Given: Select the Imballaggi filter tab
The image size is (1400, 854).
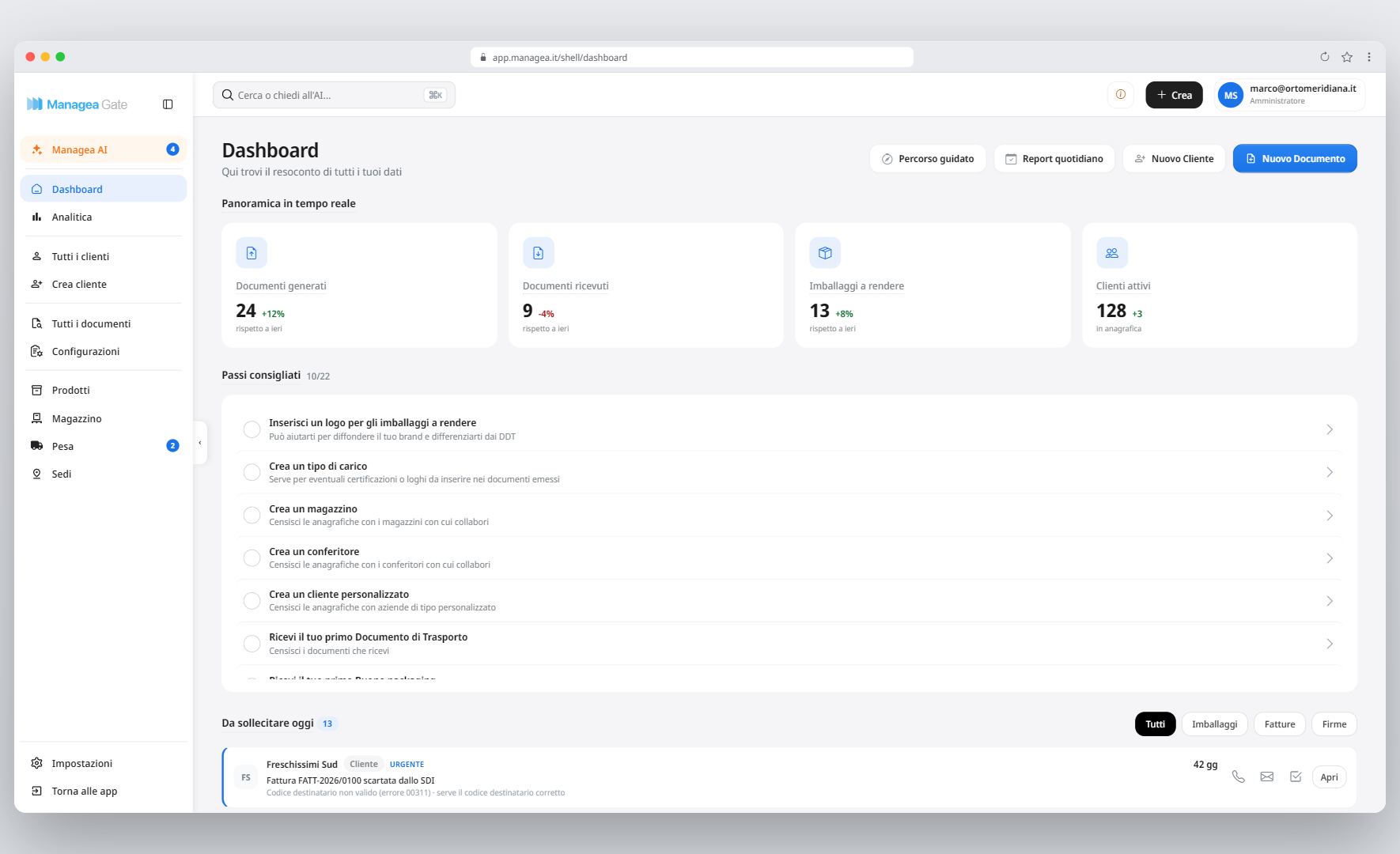Looking at the screenshot, I should (x=1214, y=724).
